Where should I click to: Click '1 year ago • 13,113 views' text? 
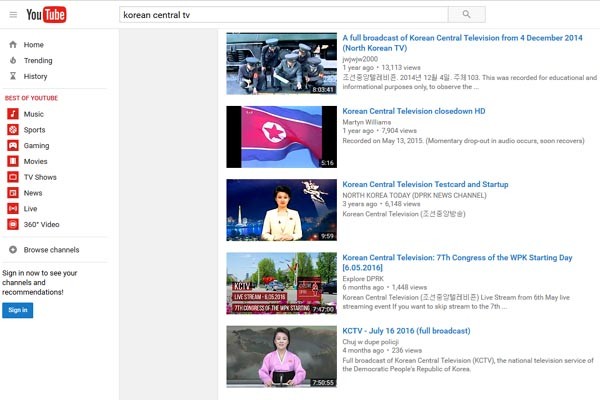pyautogui.click(x=382, y=67)
